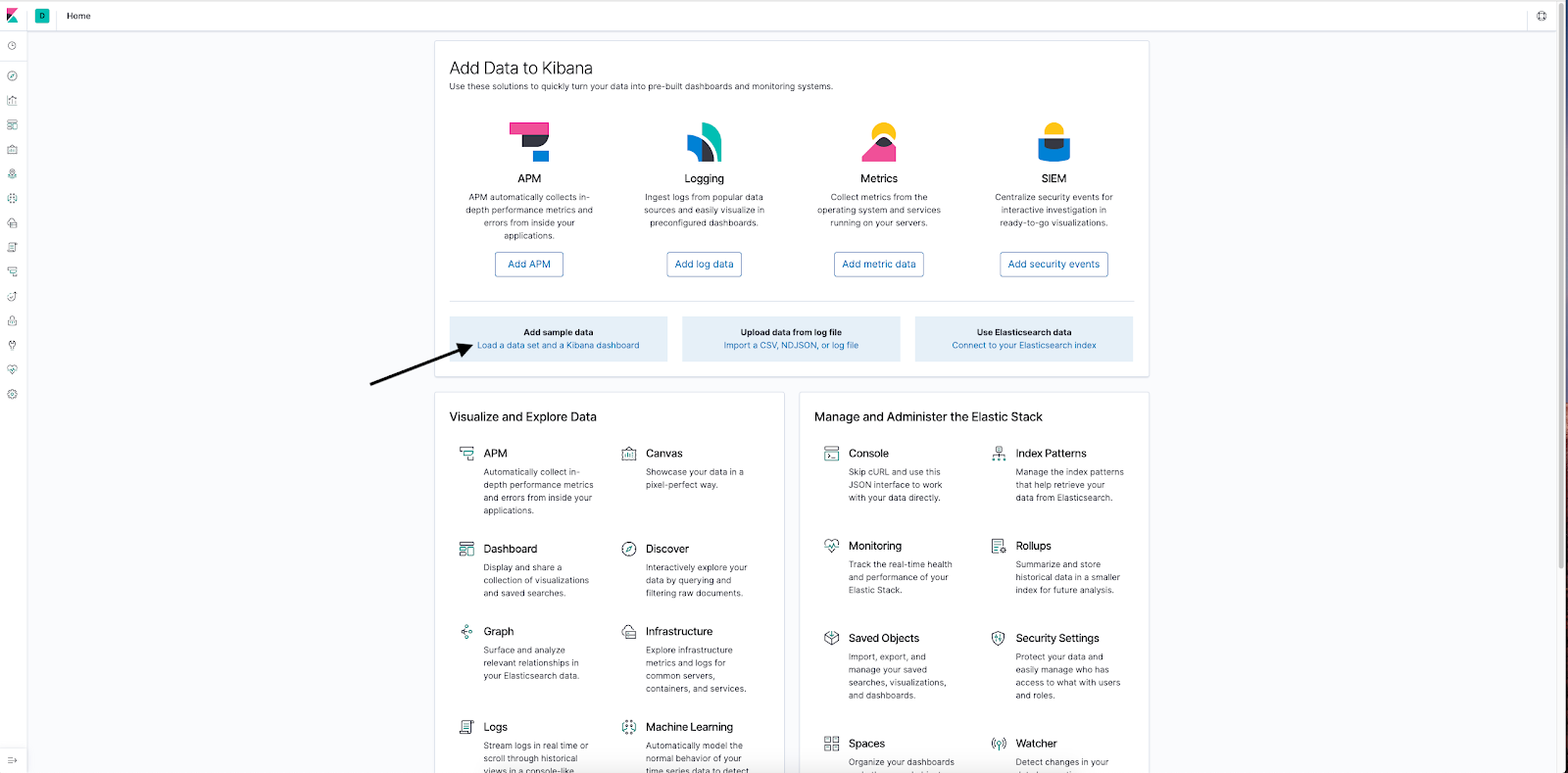Click the Canvas icon in Visualize and Explore

(629, 454)
